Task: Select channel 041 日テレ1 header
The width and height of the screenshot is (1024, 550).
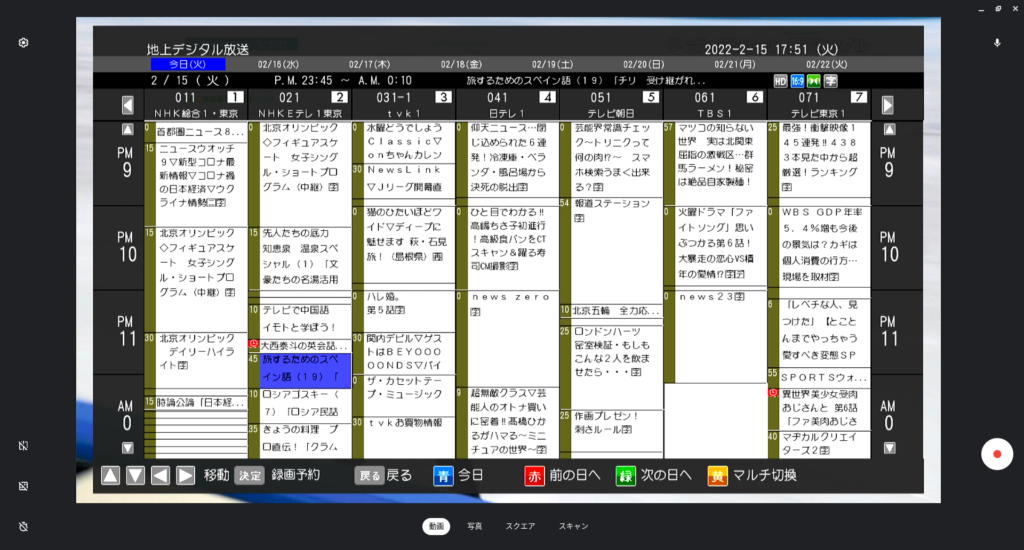Action: coord(507,105)
